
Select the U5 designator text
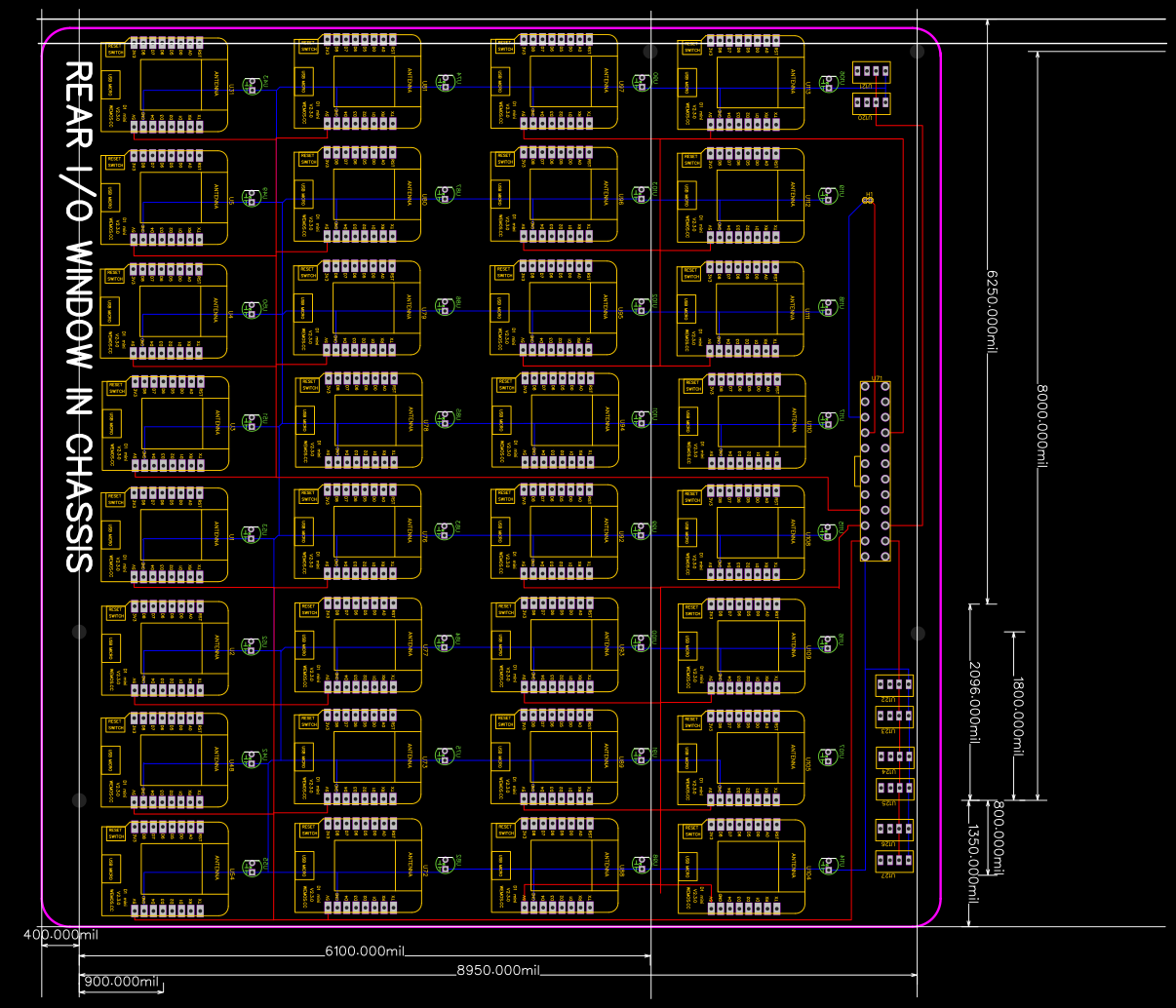tap(232, 201)
